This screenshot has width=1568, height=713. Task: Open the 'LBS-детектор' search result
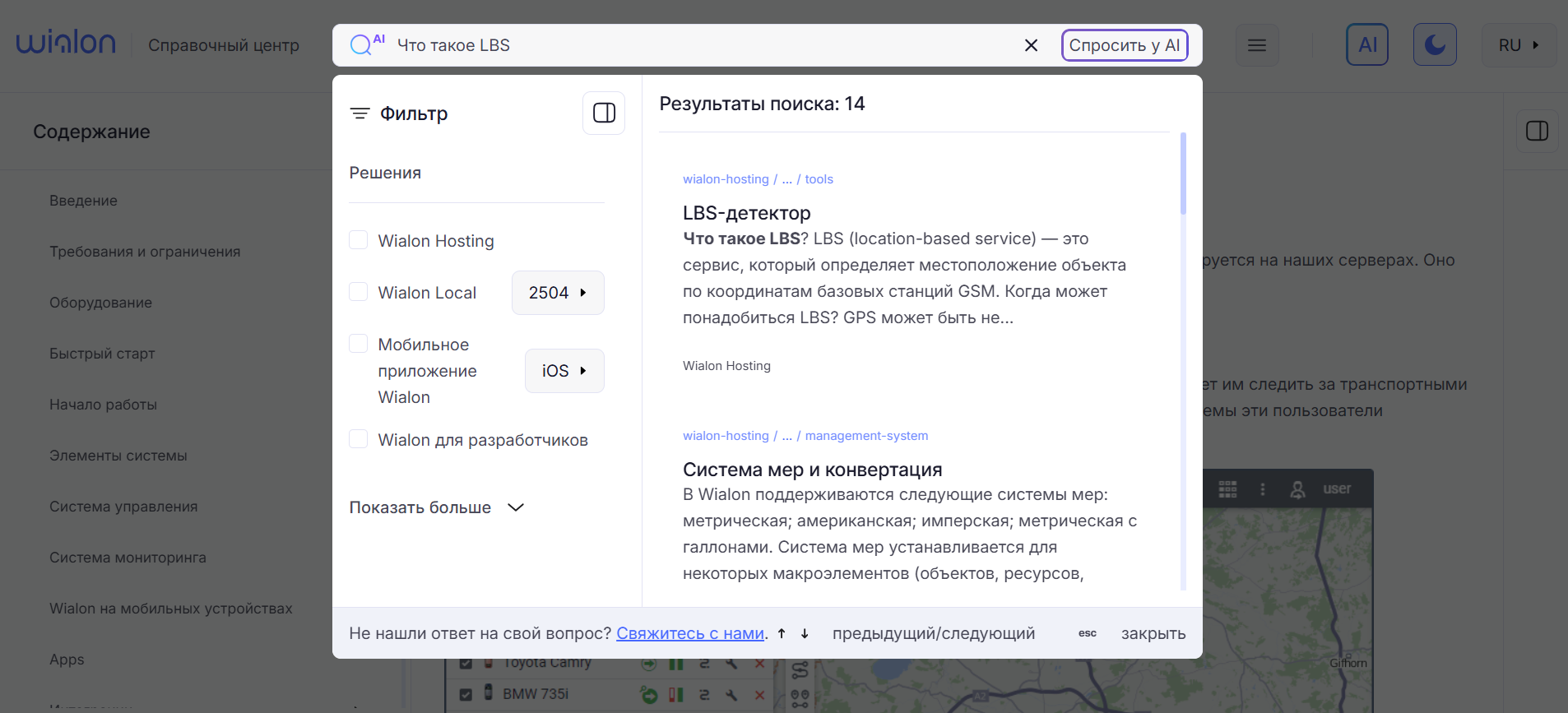(x=746, y=213)
